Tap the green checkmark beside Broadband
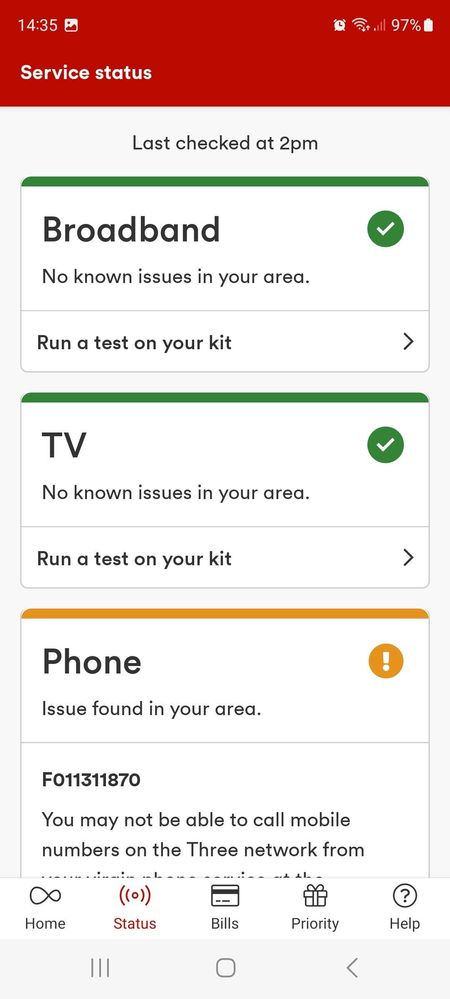Screen dimensions: 450x999 click(386, 229)
